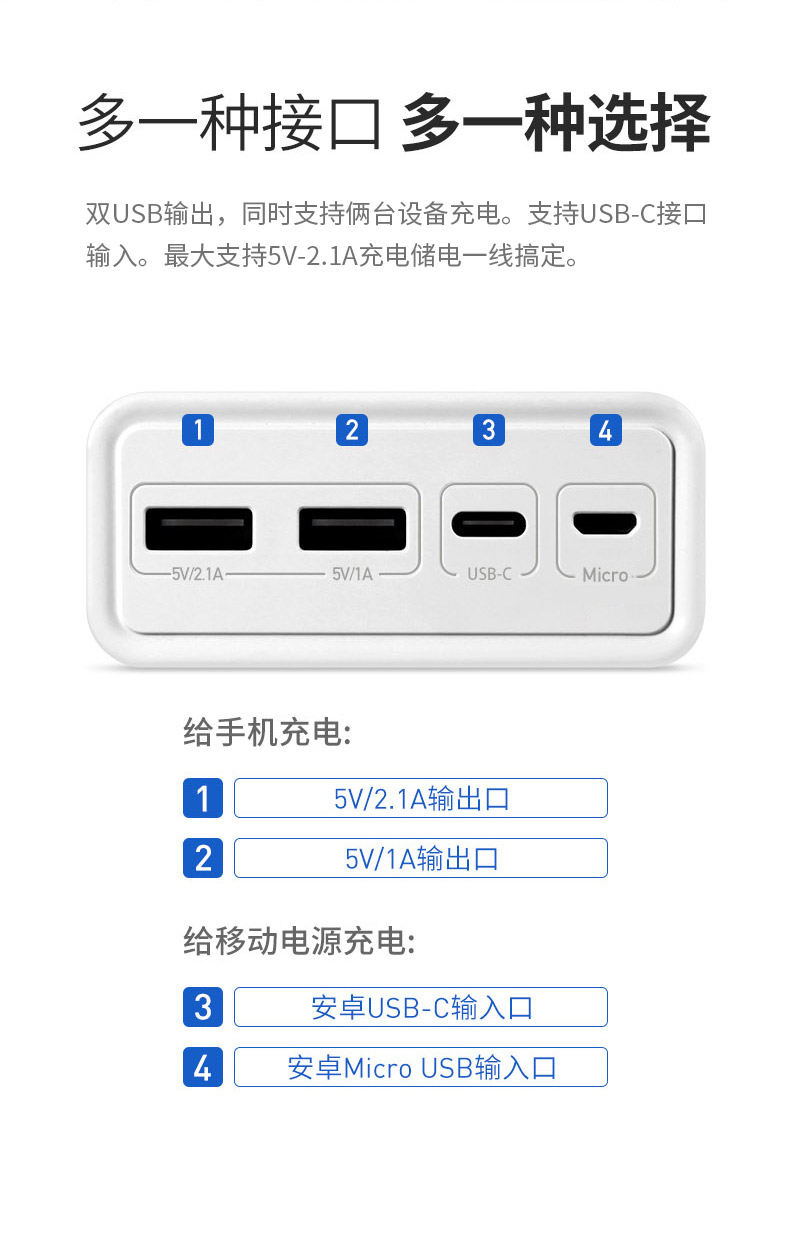Click the blue number 2 badge above the ports
Image resolution: width=790 pixels, height=1255 pixels.
pyautogui.click(x=351, y=430)
